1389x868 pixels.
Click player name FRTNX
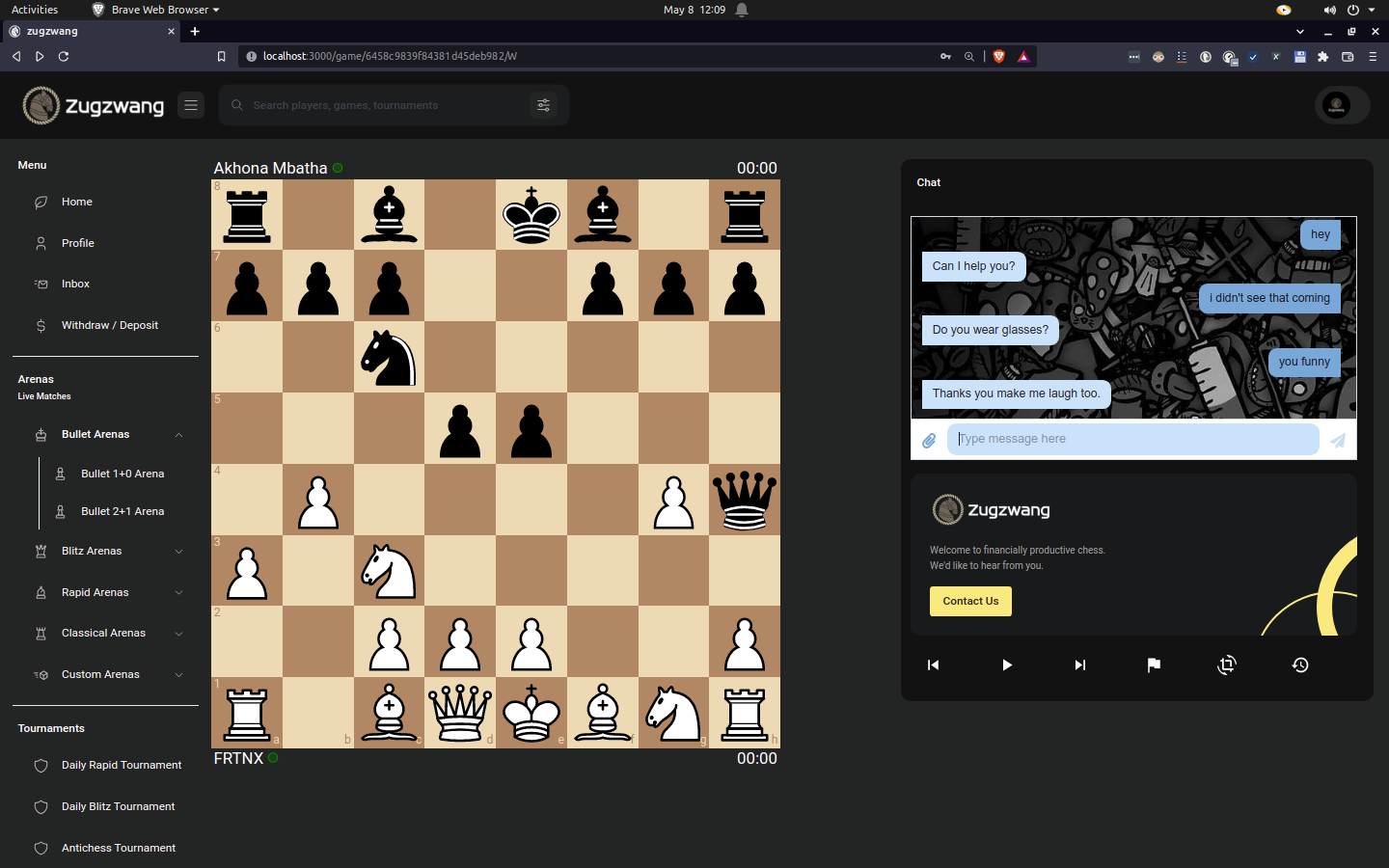click(238, 759)
